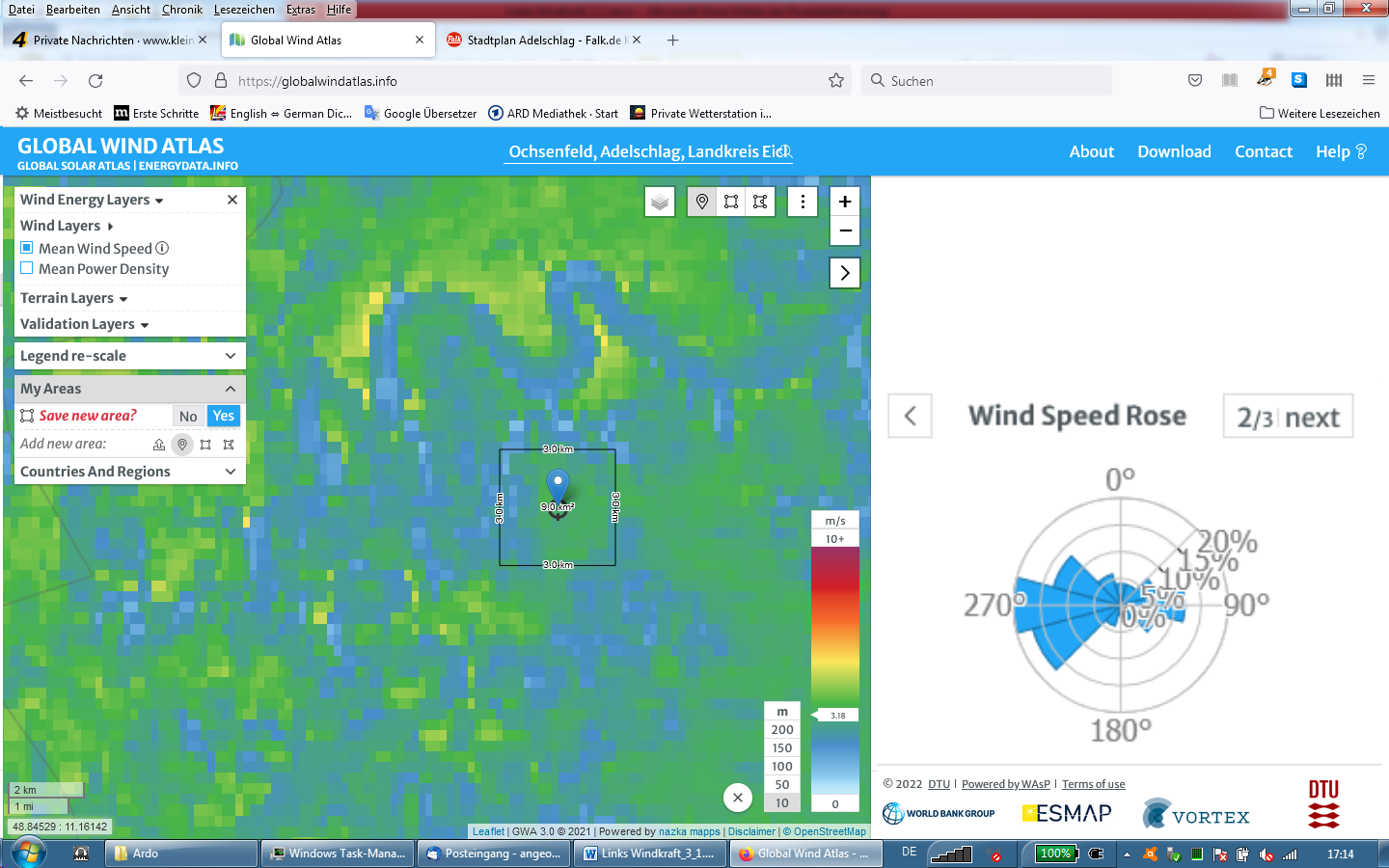Expand Countries And Regions panel
Screen dimensions: 1389x868
pos(129,472)
